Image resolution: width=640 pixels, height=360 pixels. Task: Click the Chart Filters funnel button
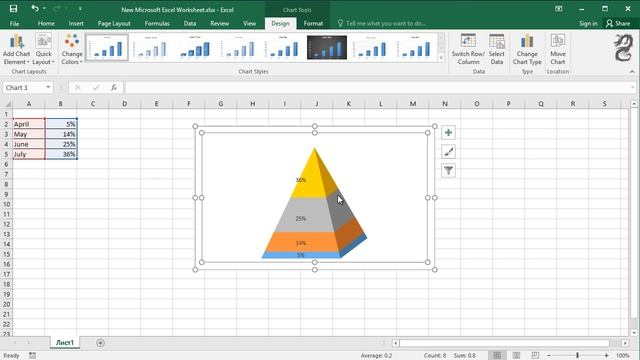[x=448, y=171]
